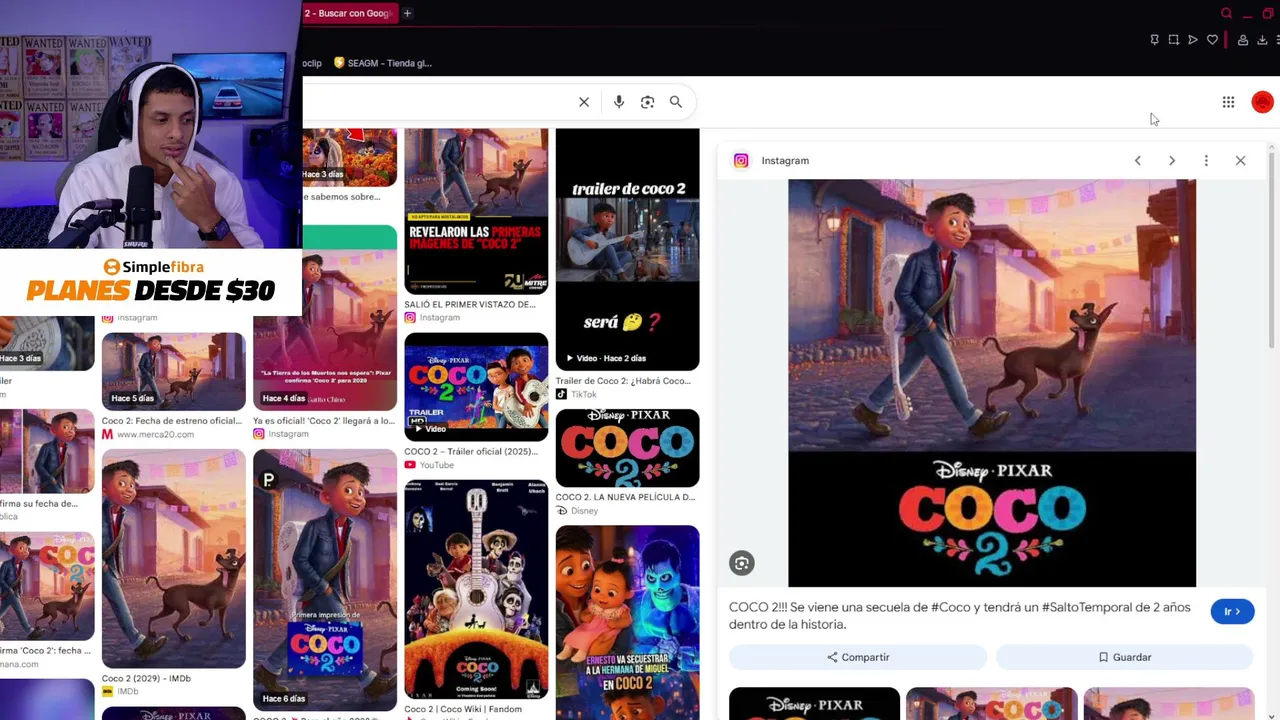This screenshot has width=1280, height=720.
Task: Click inside the Google search input field
Action: [x=436, y=102]
